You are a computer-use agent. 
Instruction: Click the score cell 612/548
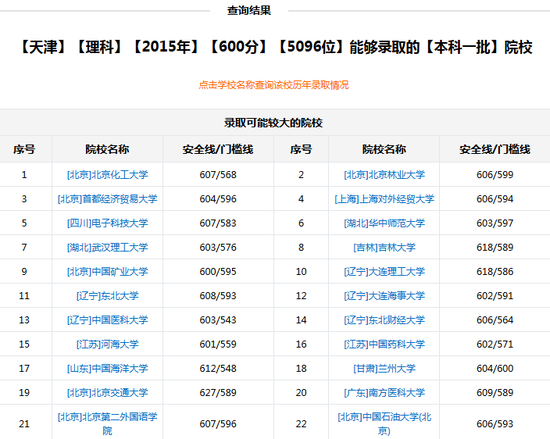click(x=218, y=368)
